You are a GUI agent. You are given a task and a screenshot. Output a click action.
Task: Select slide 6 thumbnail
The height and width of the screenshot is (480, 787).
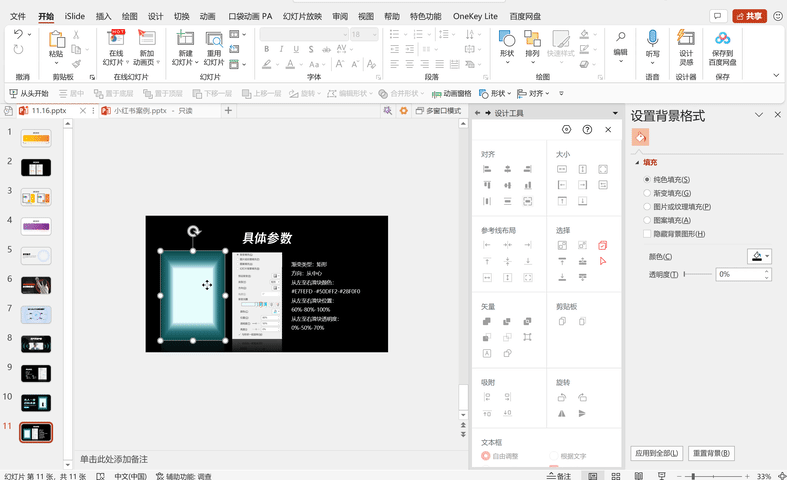coord(36,285)
